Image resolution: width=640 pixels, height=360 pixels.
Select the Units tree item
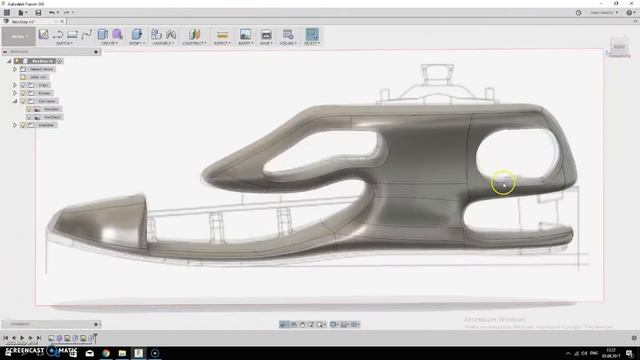click(x=38, y=77)
